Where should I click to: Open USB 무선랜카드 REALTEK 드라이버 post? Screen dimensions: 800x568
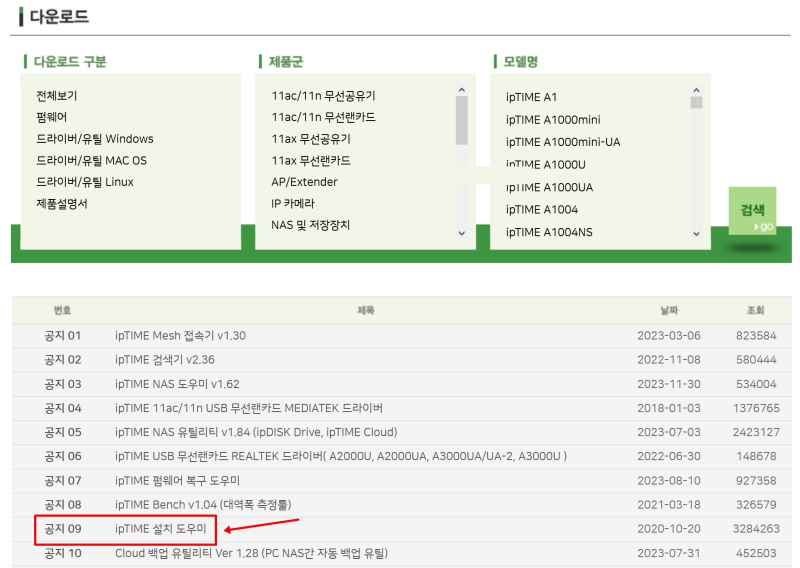341,456
